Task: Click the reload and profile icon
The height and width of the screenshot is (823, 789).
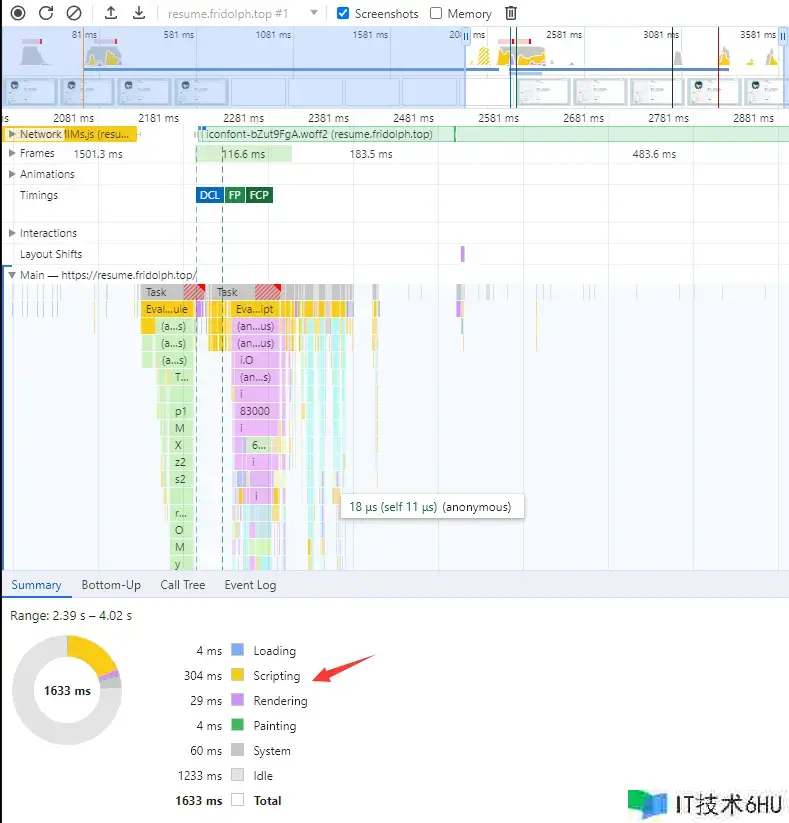Action: [46, 13]
